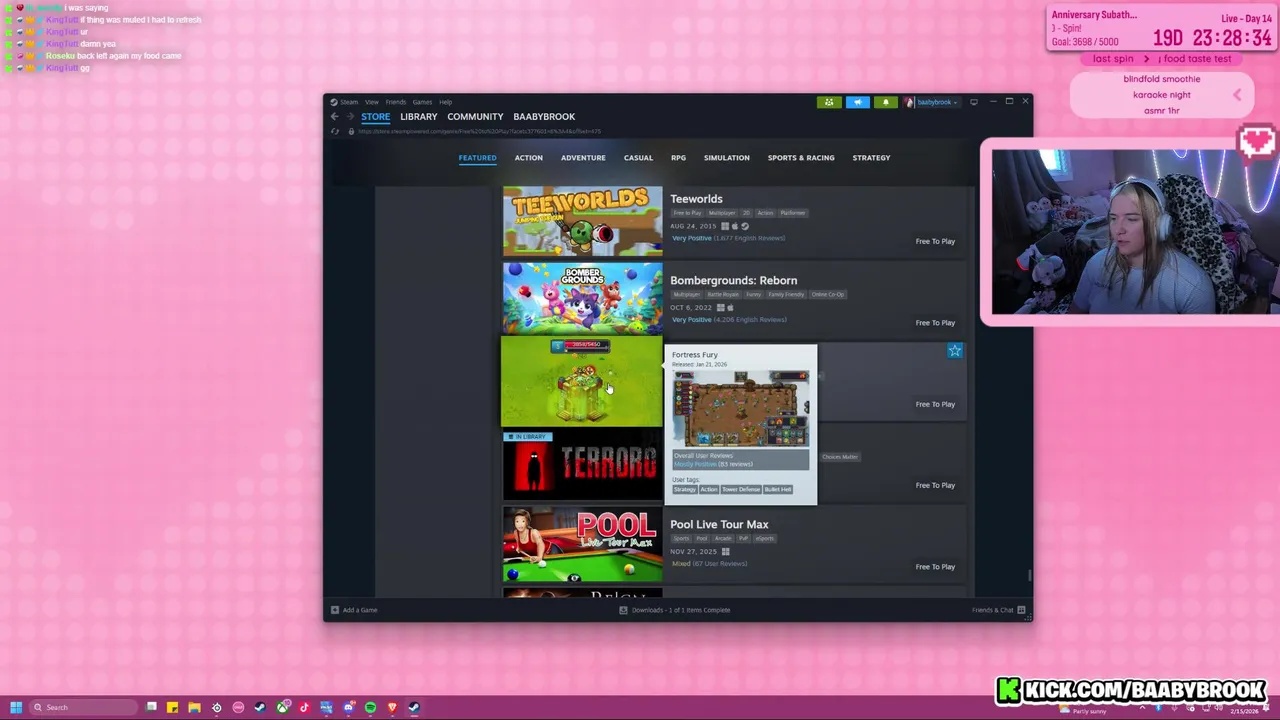Go forward with the Steam forward arrow
This screenshot has width=1280, height=720.
click(x=350, y=117)
